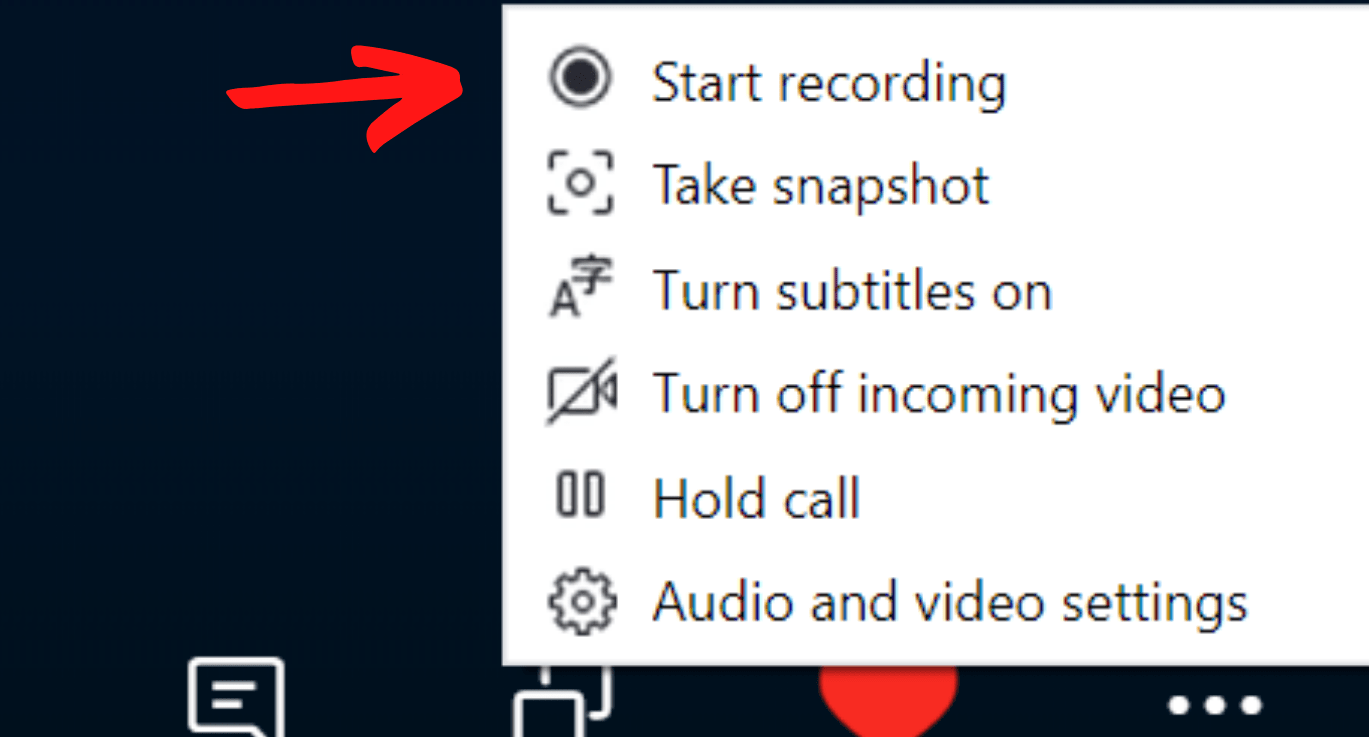Turn off incoming video
This screenshot has height=737, width=1369.
point(938,392)
